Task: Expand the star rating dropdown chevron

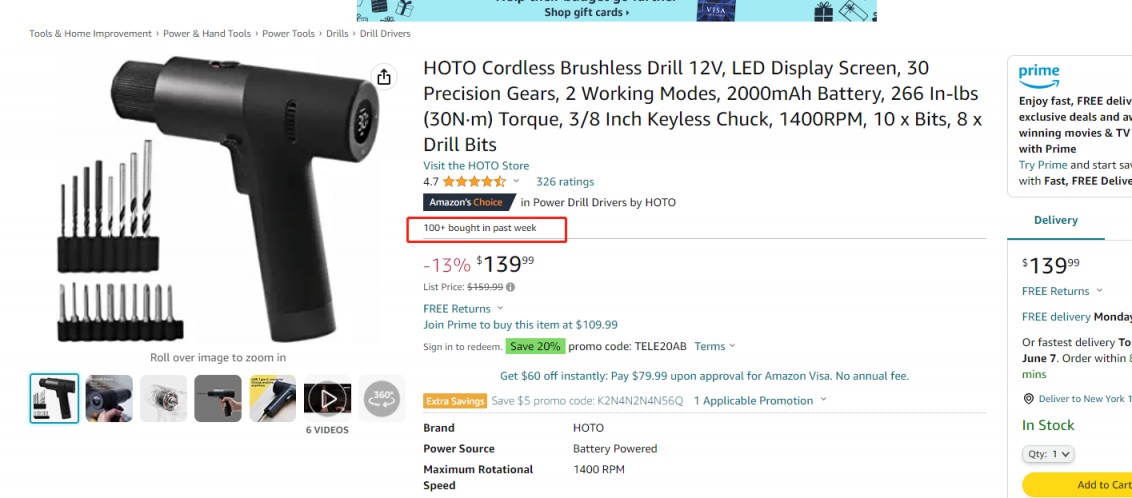Action: [x=516, y=181]
